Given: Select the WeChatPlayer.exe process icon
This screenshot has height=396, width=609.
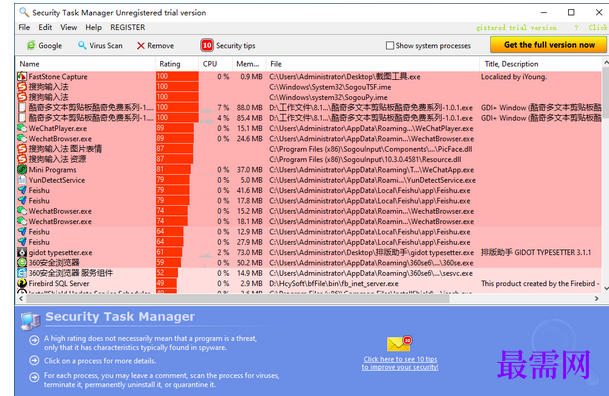Looking at the screenshot, I should click(x=22, y=128).
